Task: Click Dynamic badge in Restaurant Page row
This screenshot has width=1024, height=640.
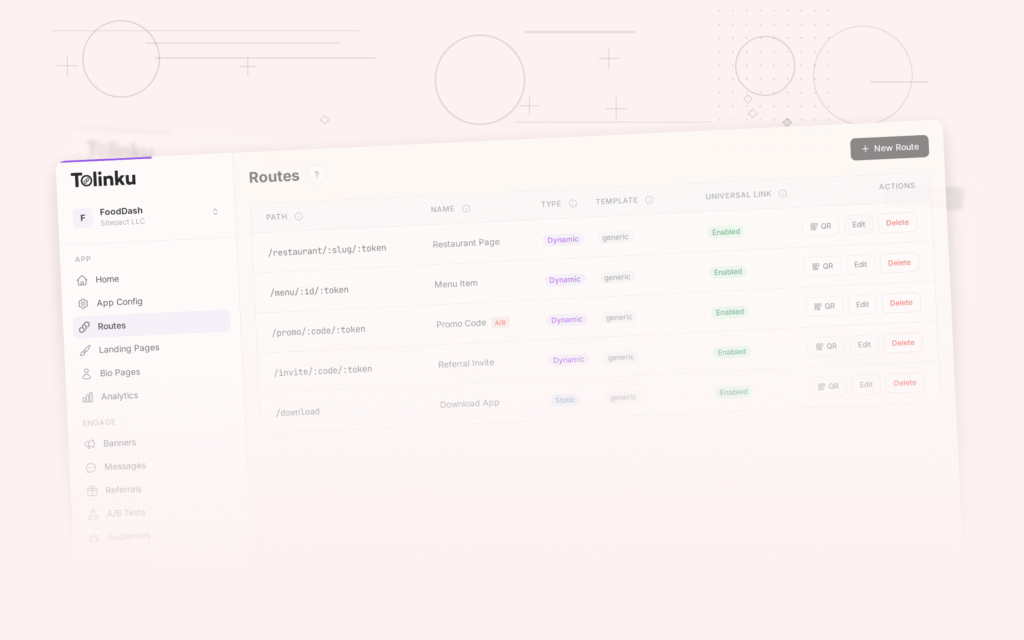Action: coord(563,240)
